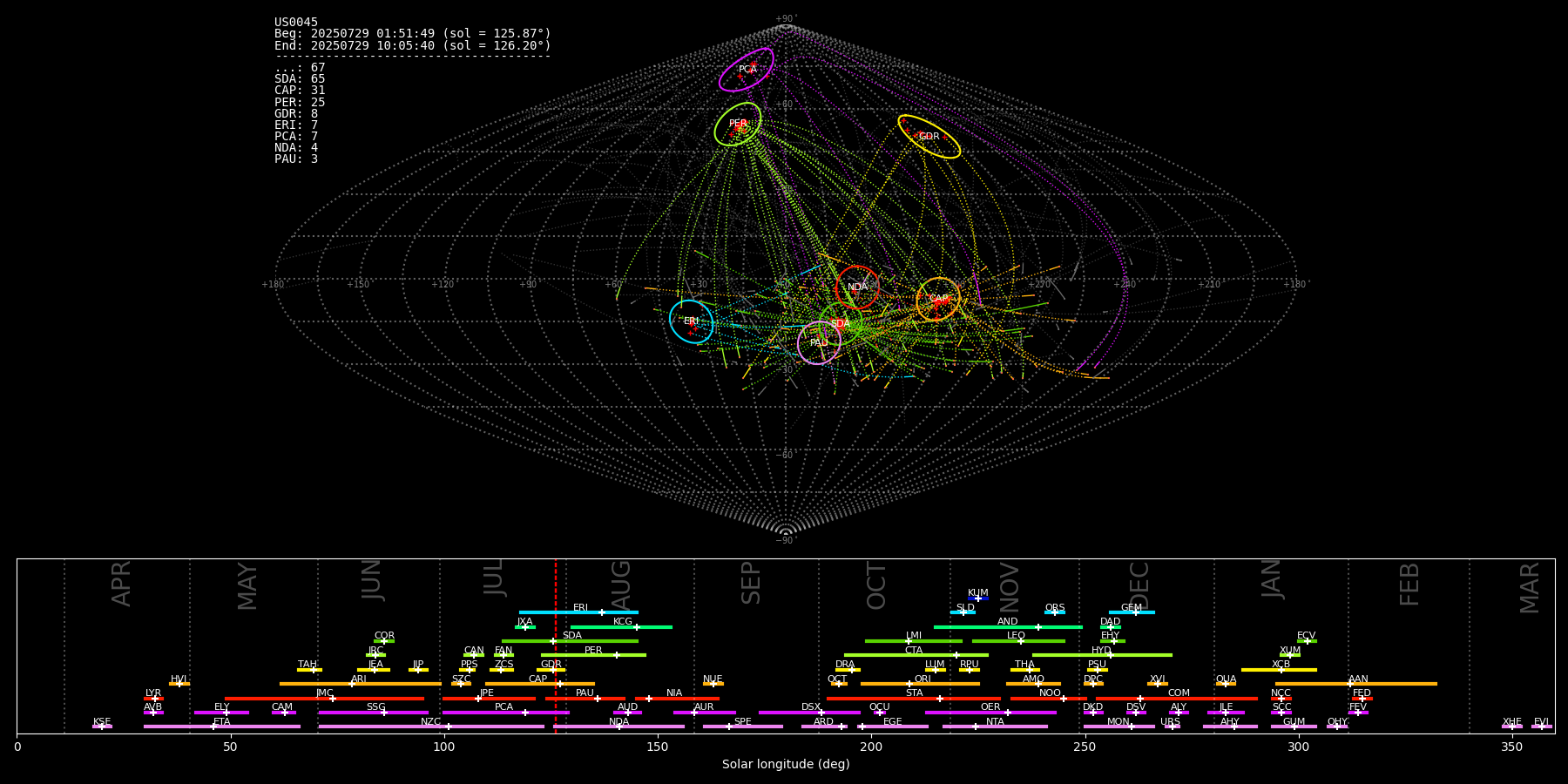Select the 'CAP: 31' count entry
The image size is (1568, 784).
pos(300,91)
